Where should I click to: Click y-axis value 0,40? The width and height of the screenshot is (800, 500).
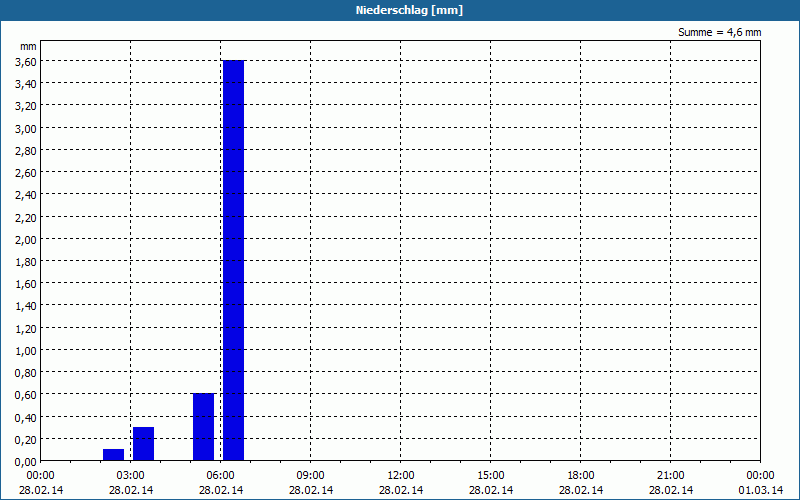pos(26,417)
